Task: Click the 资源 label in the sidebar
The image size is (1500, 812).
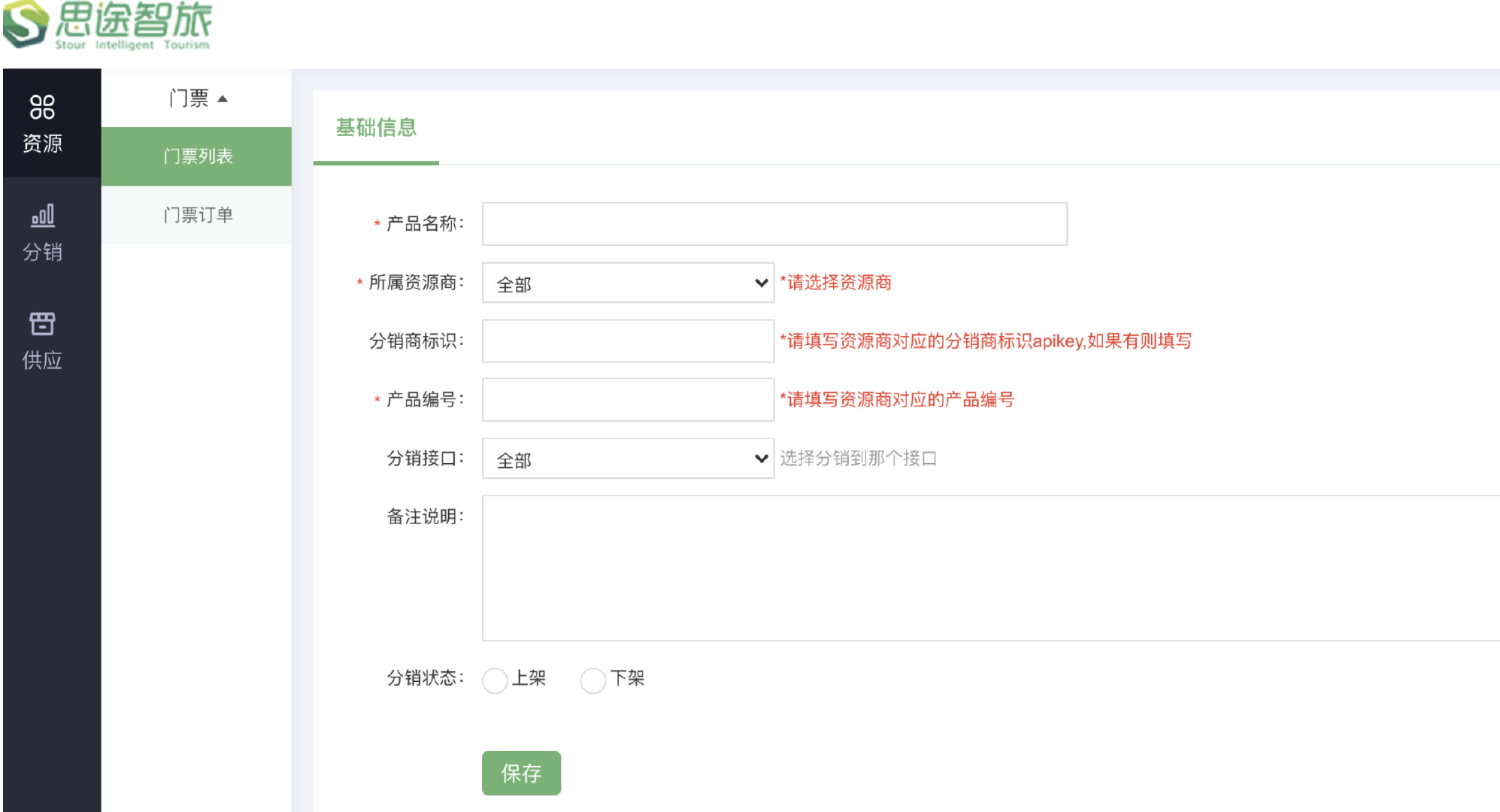Action: (42, 144)
